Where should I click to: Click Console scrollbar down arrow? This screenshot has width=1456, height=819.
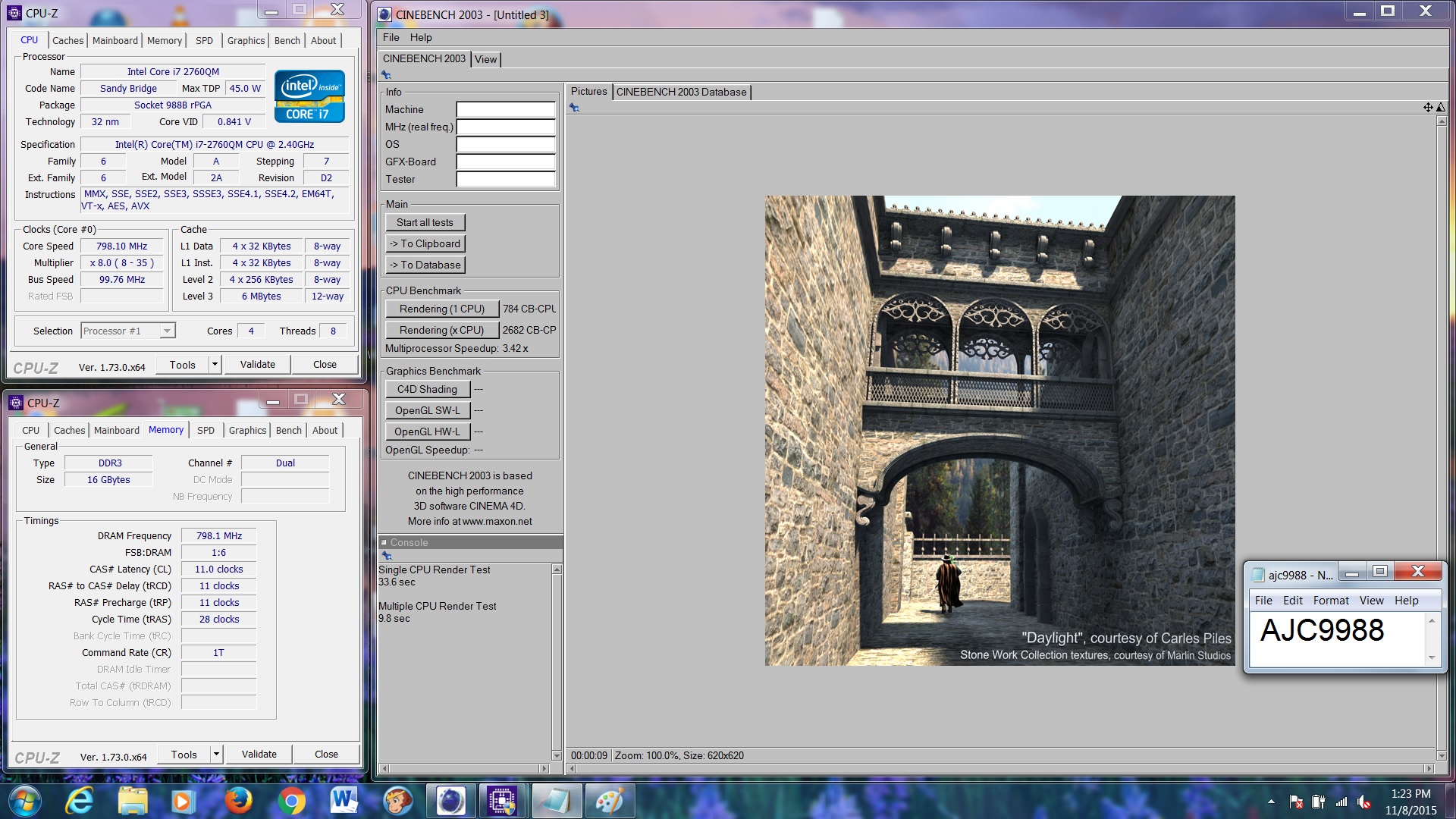coord(557,756)
